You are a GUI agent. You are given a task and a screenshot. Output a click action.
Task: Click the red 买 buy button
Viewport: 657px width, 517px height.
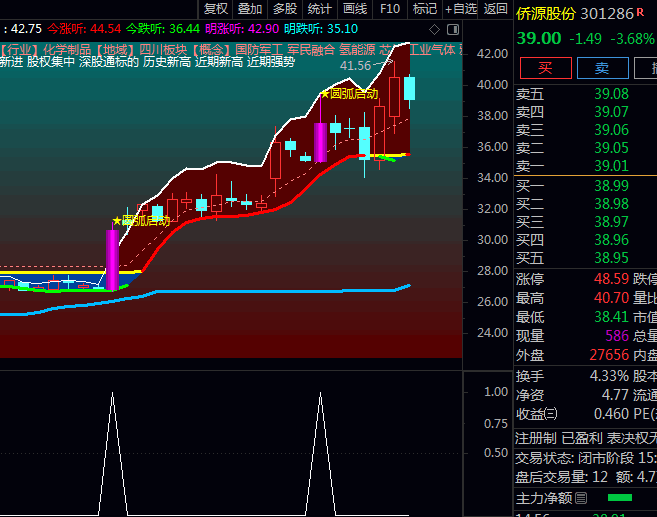click(546, 68)
